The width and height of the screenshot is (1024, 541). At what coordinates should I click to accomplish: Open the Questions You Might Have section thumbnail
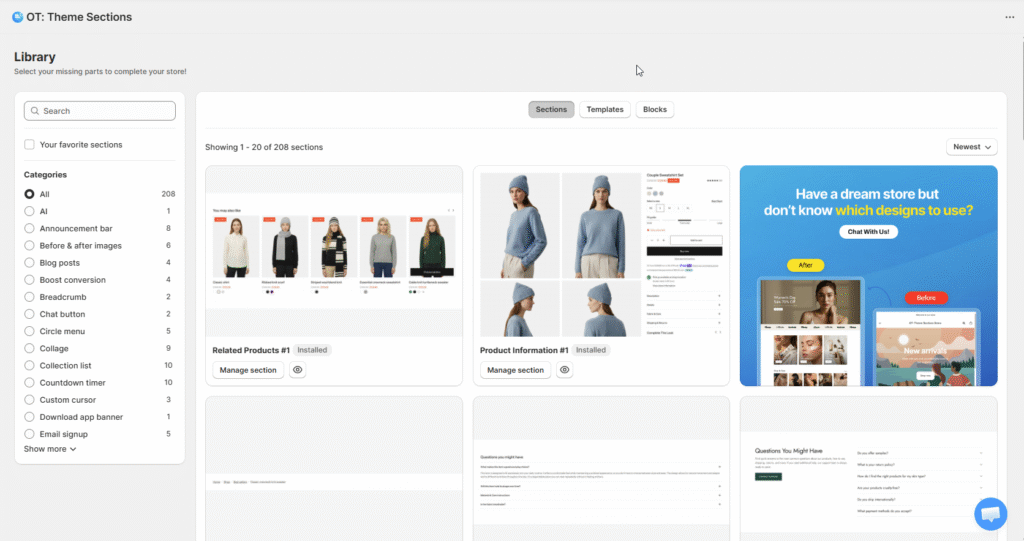[869, 468]
